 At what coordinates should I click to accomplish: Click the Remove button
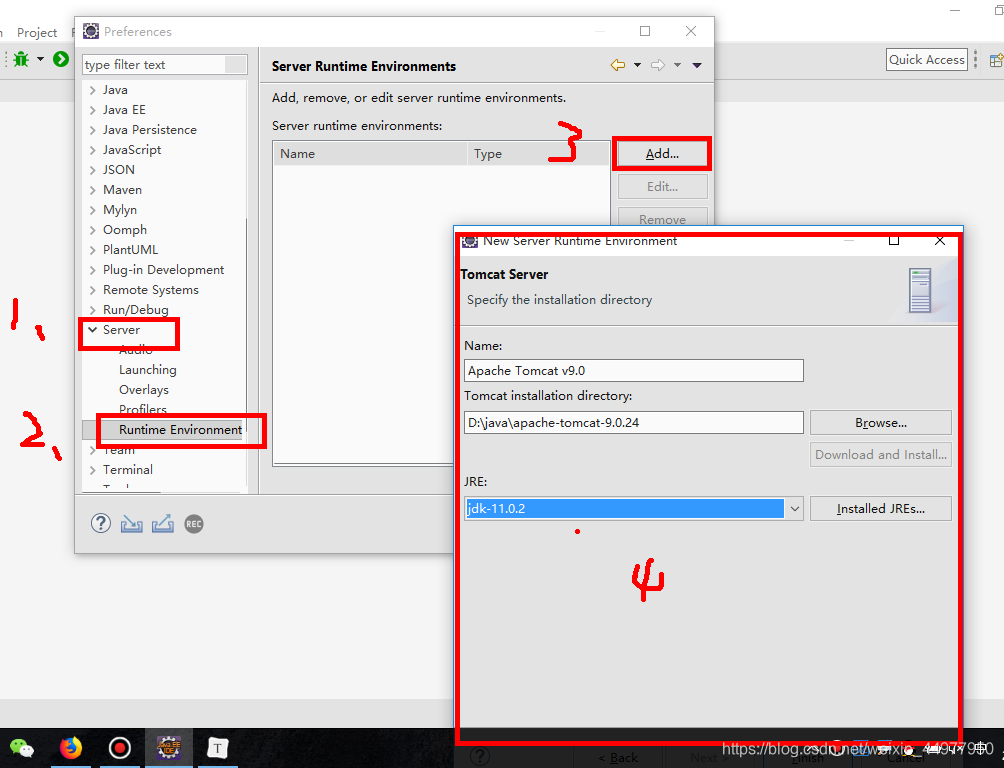pos(662,218)
